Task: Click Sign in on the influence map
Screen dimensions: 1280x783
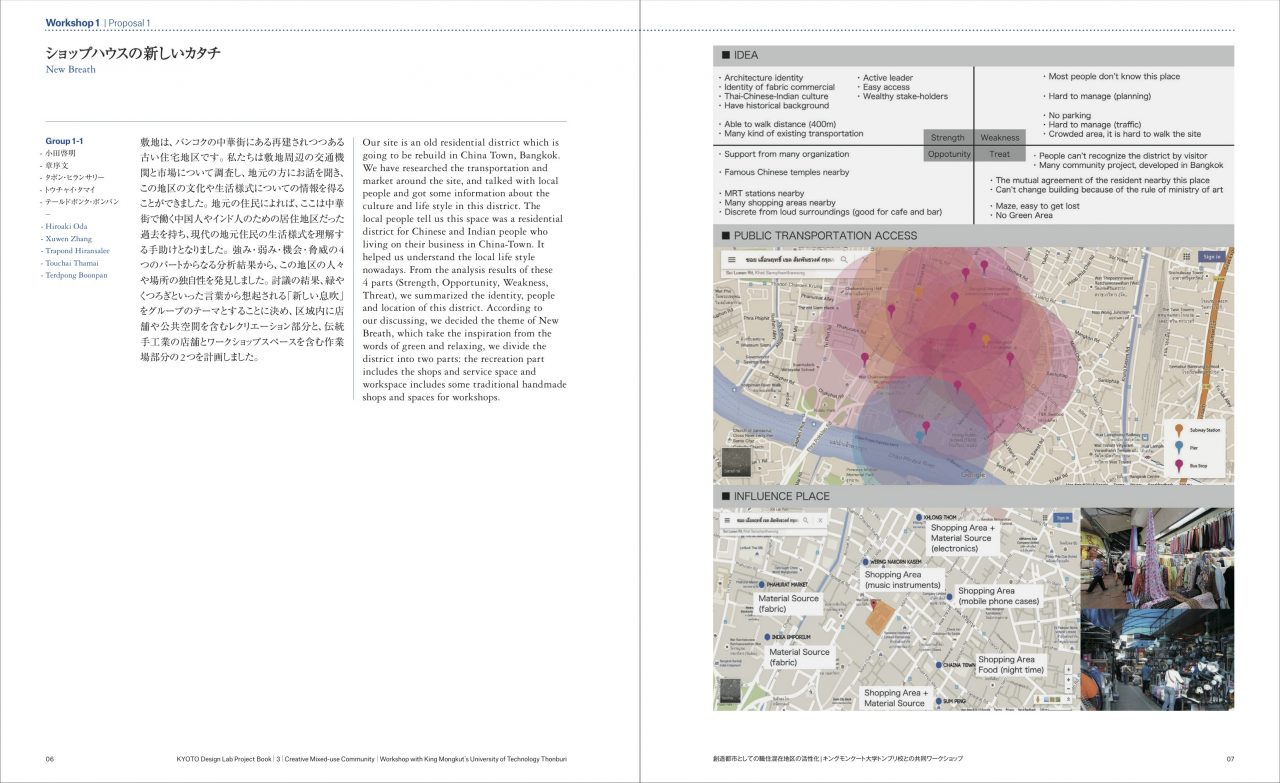Action: (x=1062, y=518)
